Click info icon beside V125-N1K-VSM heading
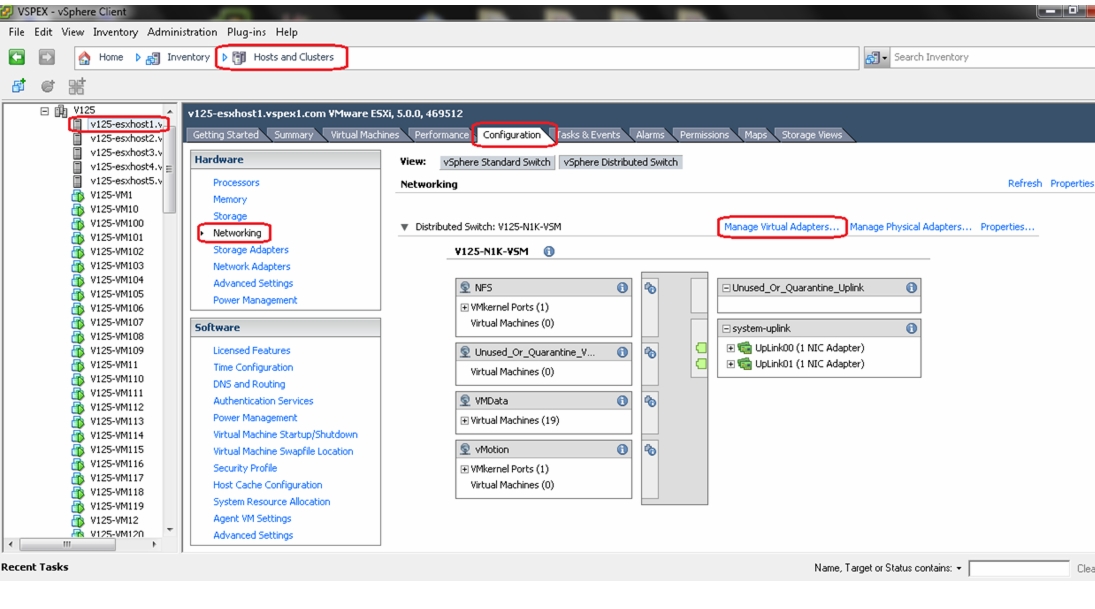 [549, 251]
